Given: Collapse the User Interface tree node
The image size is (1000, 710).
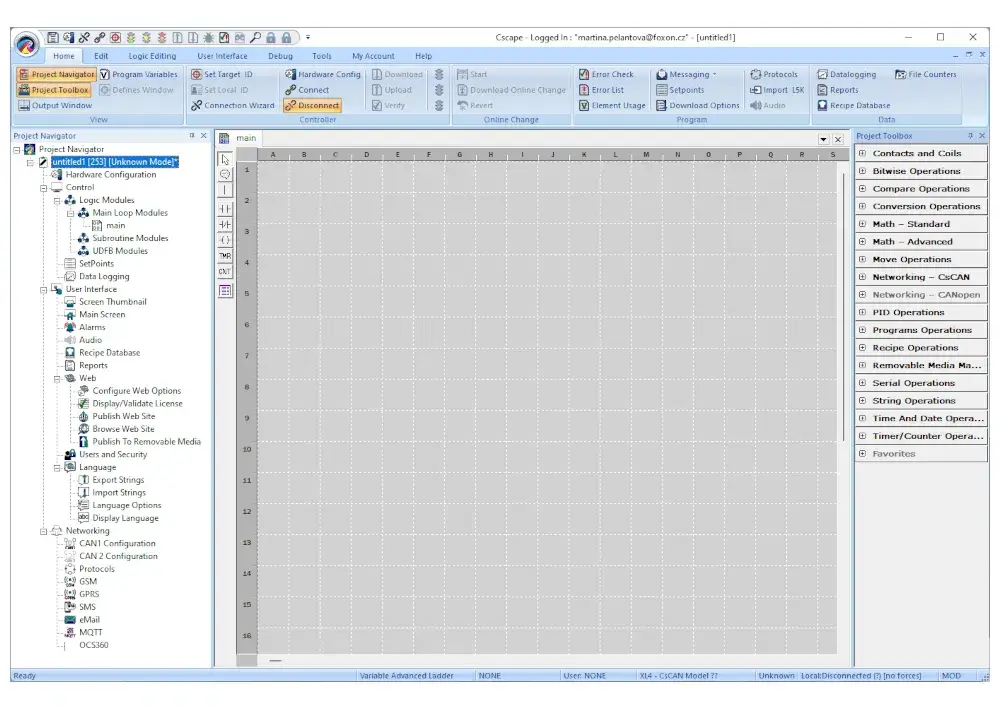Looking at the screenshot, I should [43, 290].
